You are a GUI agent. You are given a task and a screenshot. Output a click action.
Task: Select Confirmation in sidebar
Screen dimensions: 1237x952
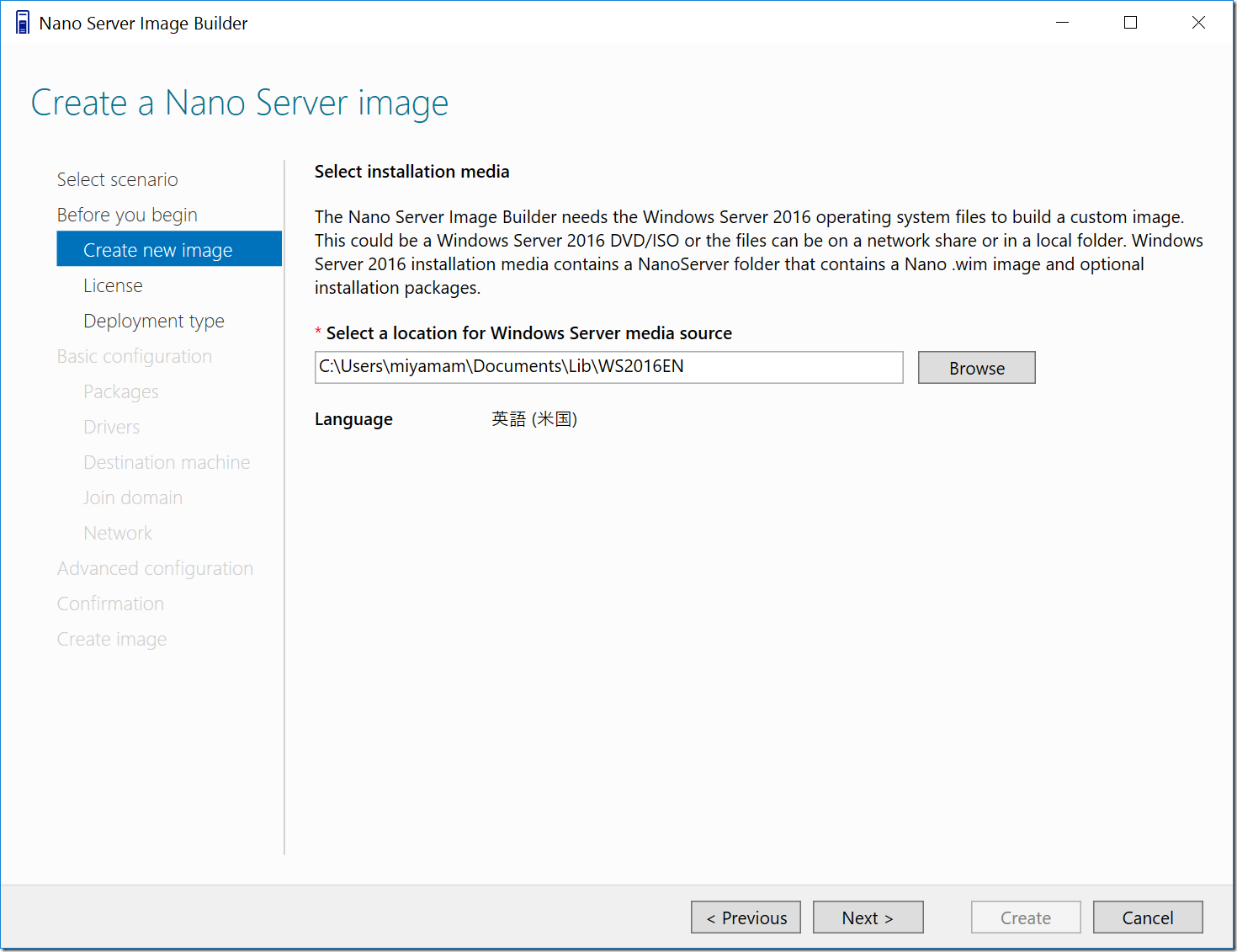(x=110, y=604)
